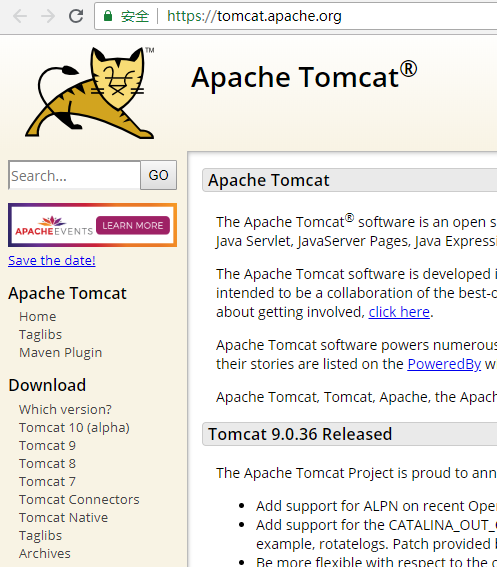Click the browser back arrow
Image resolution: width=497 pixels, height=567 pixels.
tap(20, 16)
